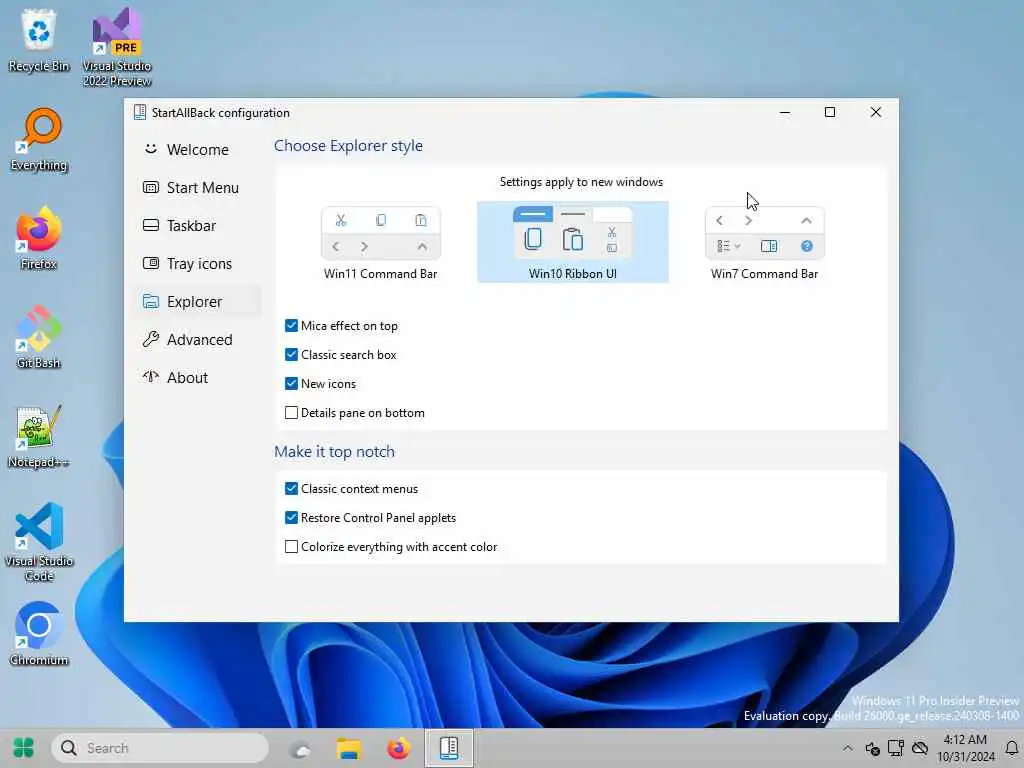Screen dimensions: 1024x768
Task: Select the Explorer sidebar item
Action: tap(196, 302)
